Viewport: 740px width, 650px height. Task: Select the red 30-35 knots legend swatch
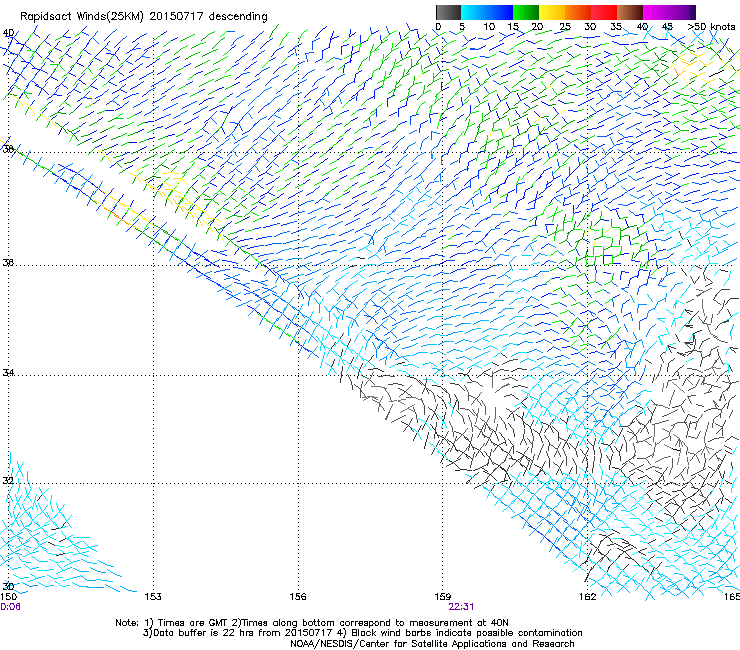pyautogui.click(x=604, y=12)
